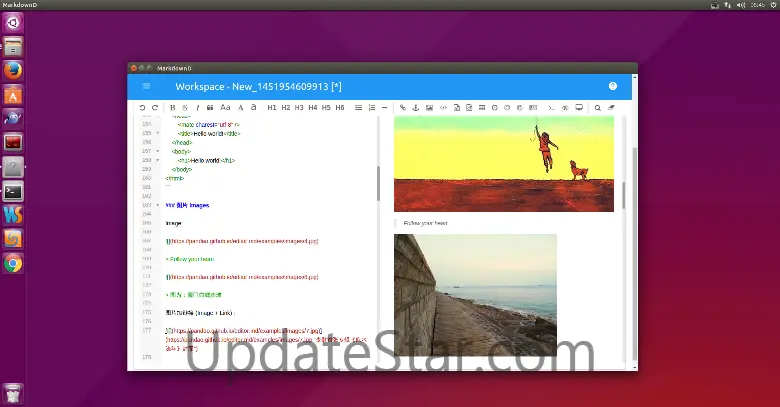Open the help question mark icon
This screenshot has width=780, height=407.
613,86
